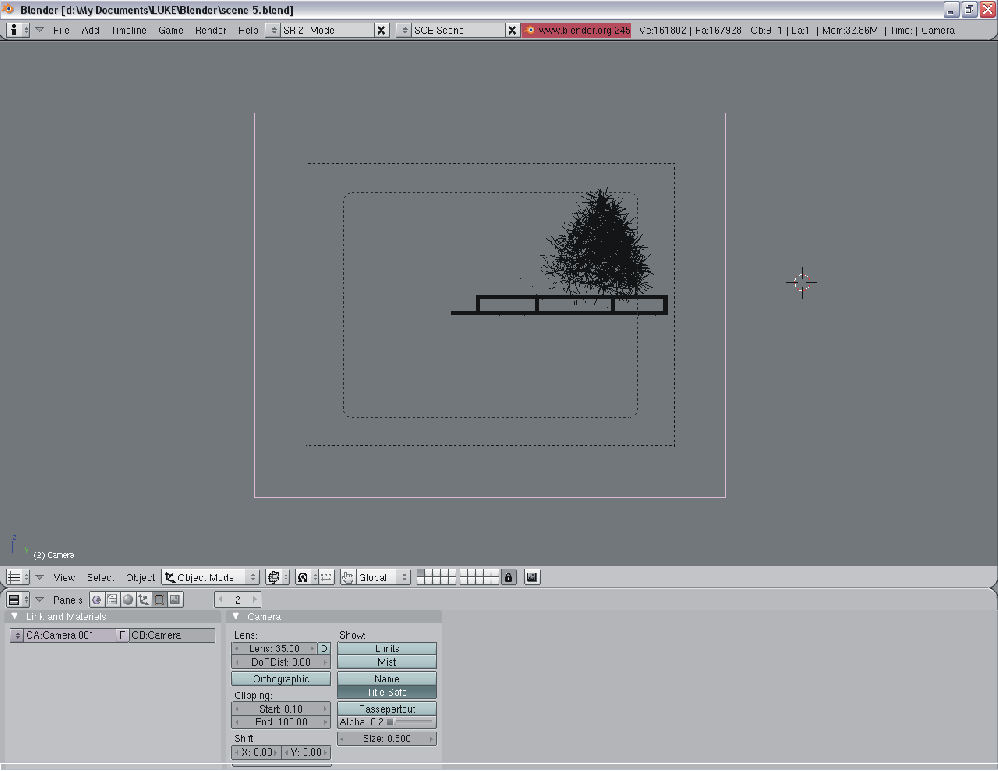
Task: Collapse the 3D view header menus
Action: point(39,577)
